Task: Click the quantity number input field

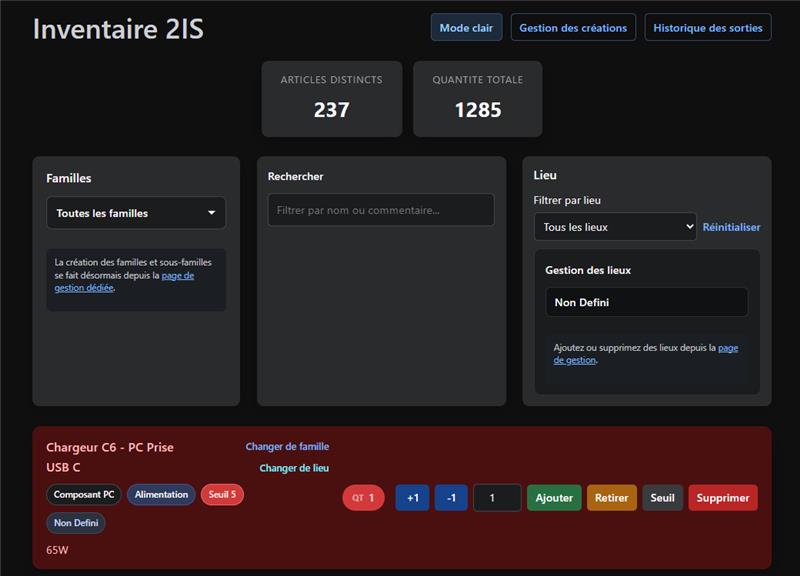Action: pos(496,498)
